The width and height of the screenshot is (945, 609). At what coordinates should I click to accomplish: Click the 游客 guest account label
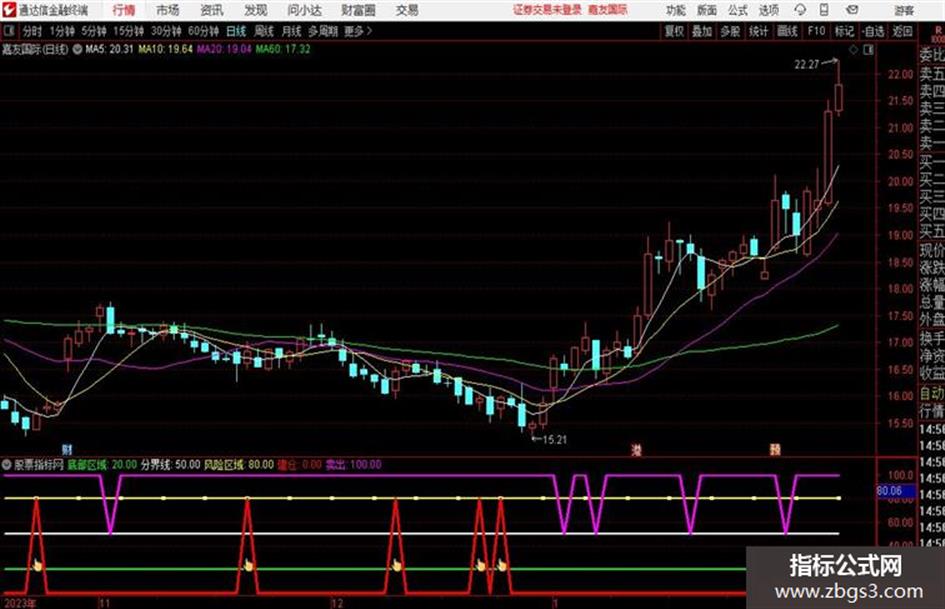pyautogui.click(x=904, y=11)
